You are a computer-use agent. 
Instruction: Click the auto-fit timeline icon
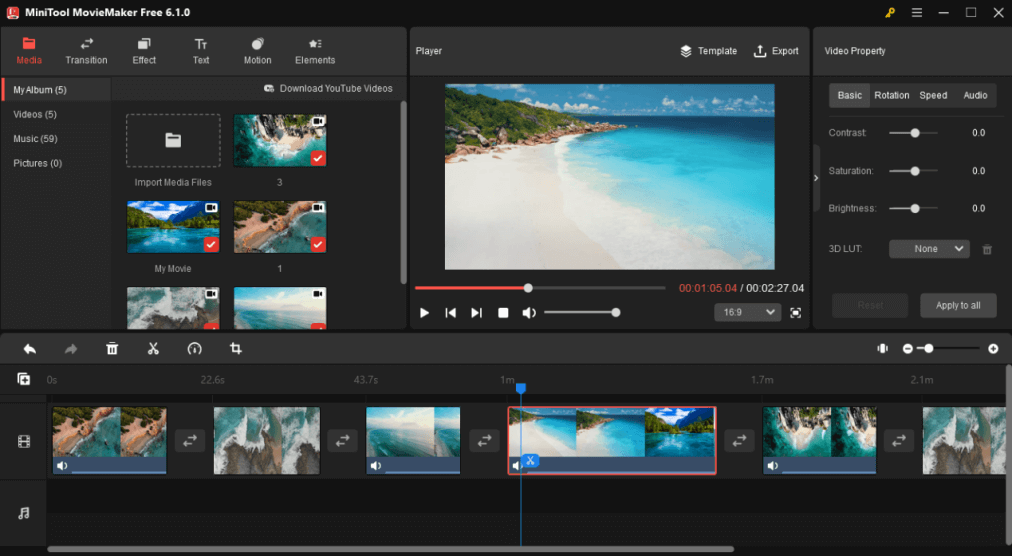click(882, 349)
